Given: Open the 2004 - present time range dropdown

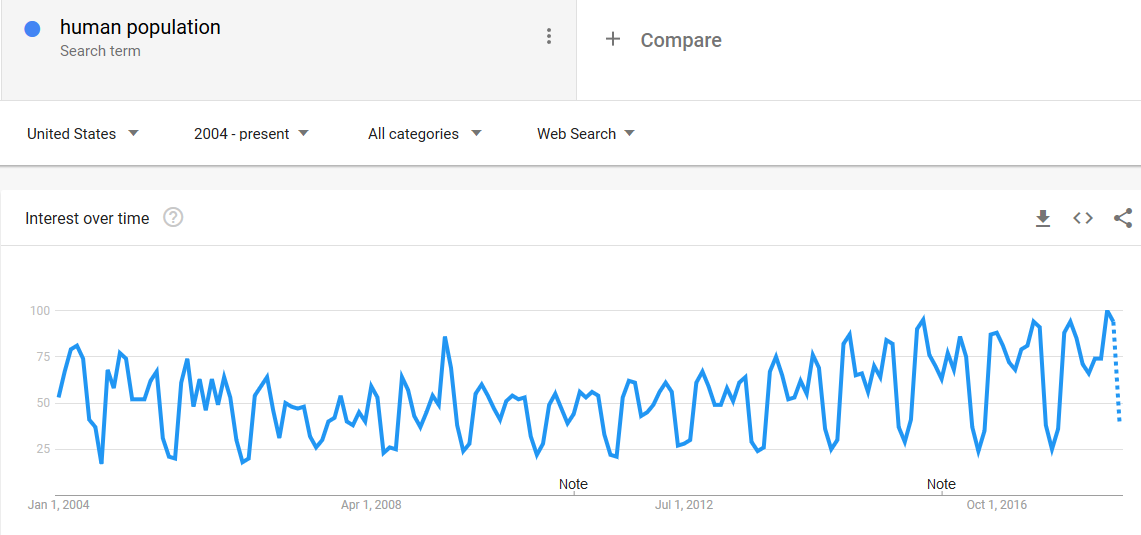Looking at the screenshot, I should point(252,134).
